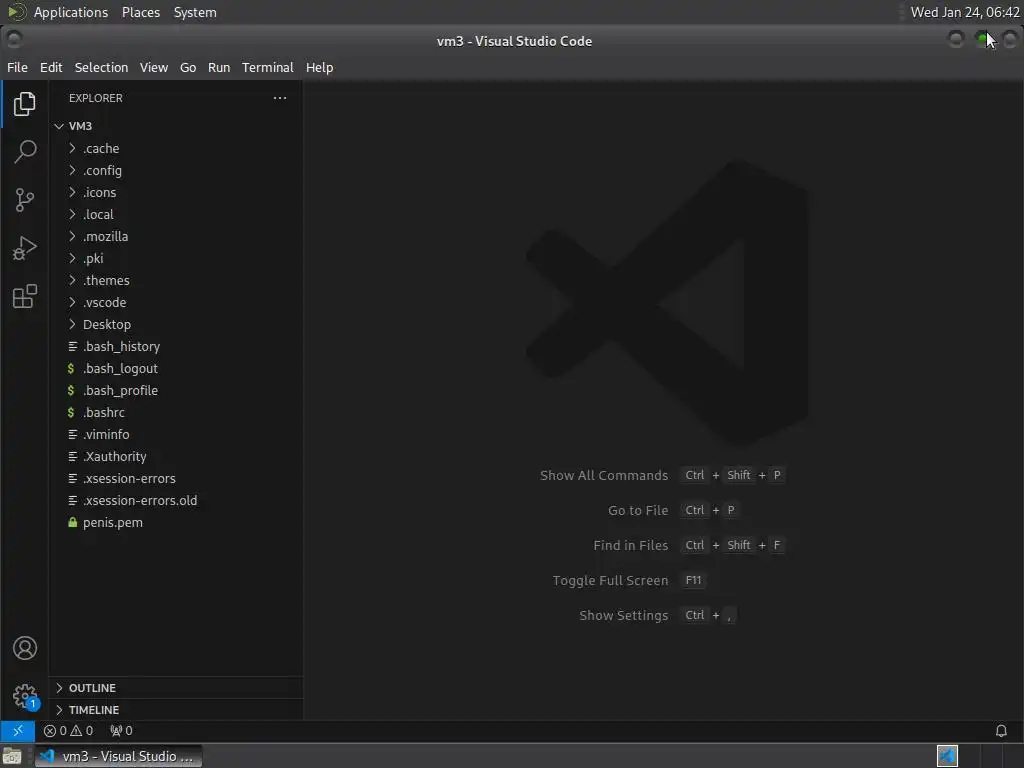Open the .viminfo file
The image size is (1024, 768).
coord(175,434)
